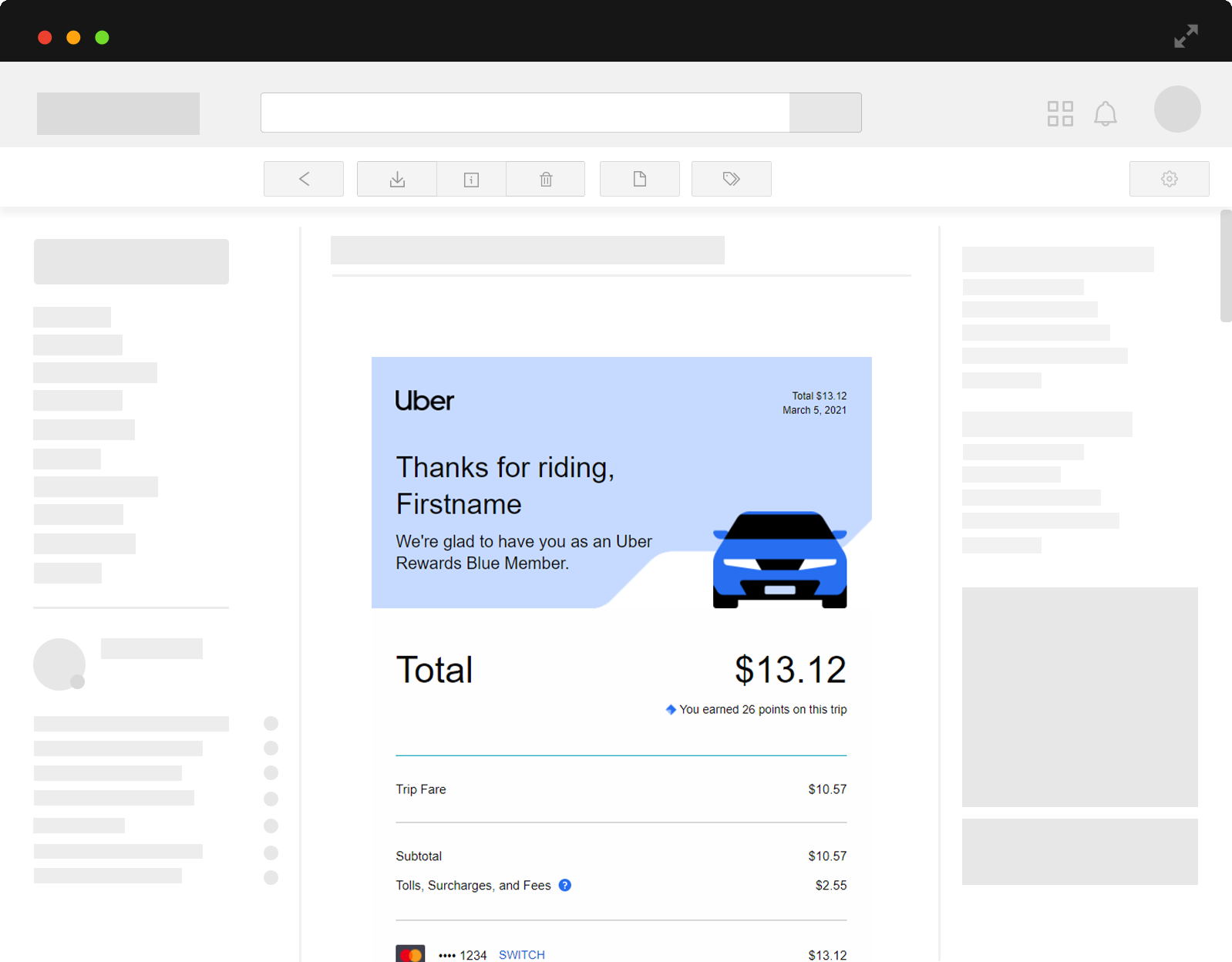
Task: Click inside the search input field
Action: 525,113
